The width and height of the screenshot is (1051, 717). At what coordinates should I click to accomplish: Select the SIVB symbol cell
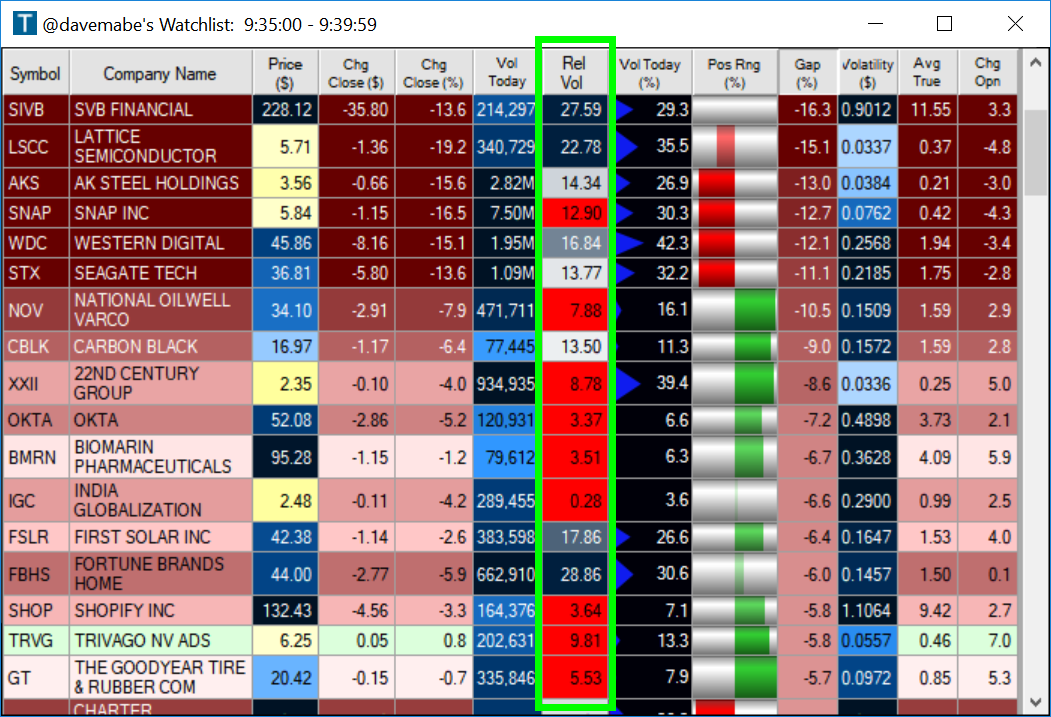point(36,109)
